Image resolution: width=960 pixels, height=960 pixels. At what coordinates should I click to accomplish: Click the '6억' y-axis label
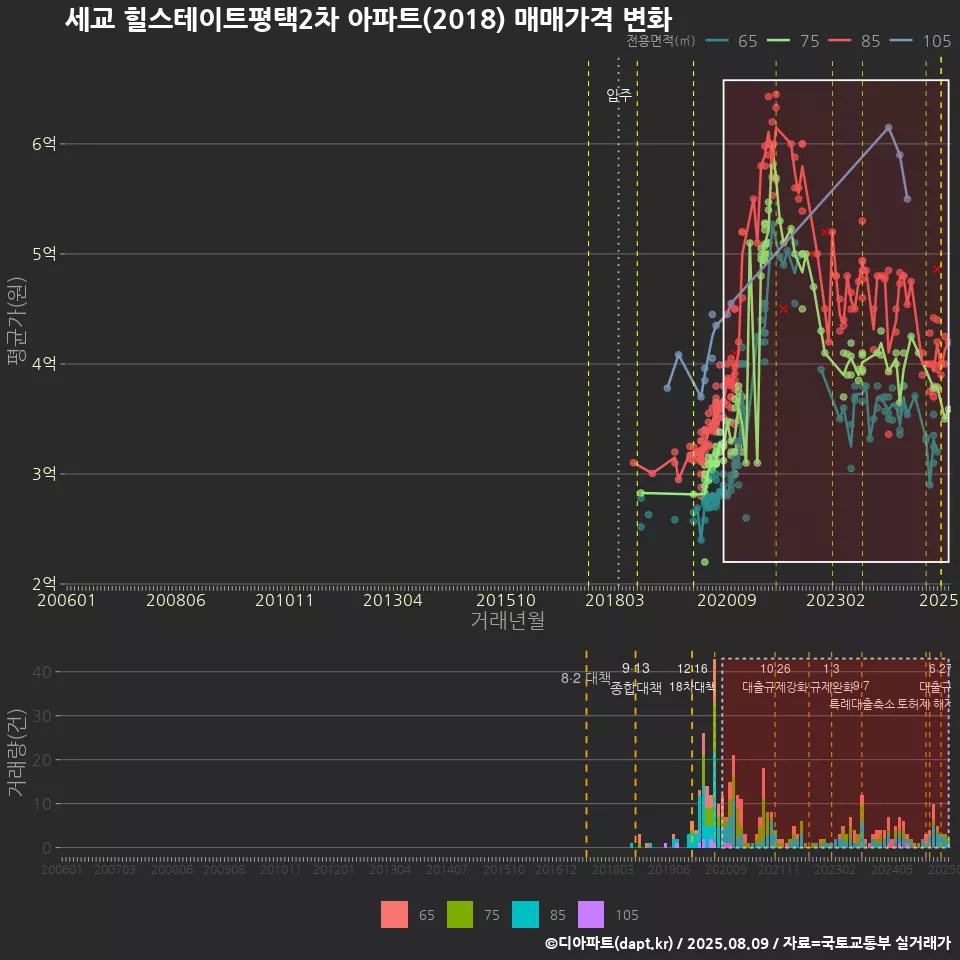44,144
